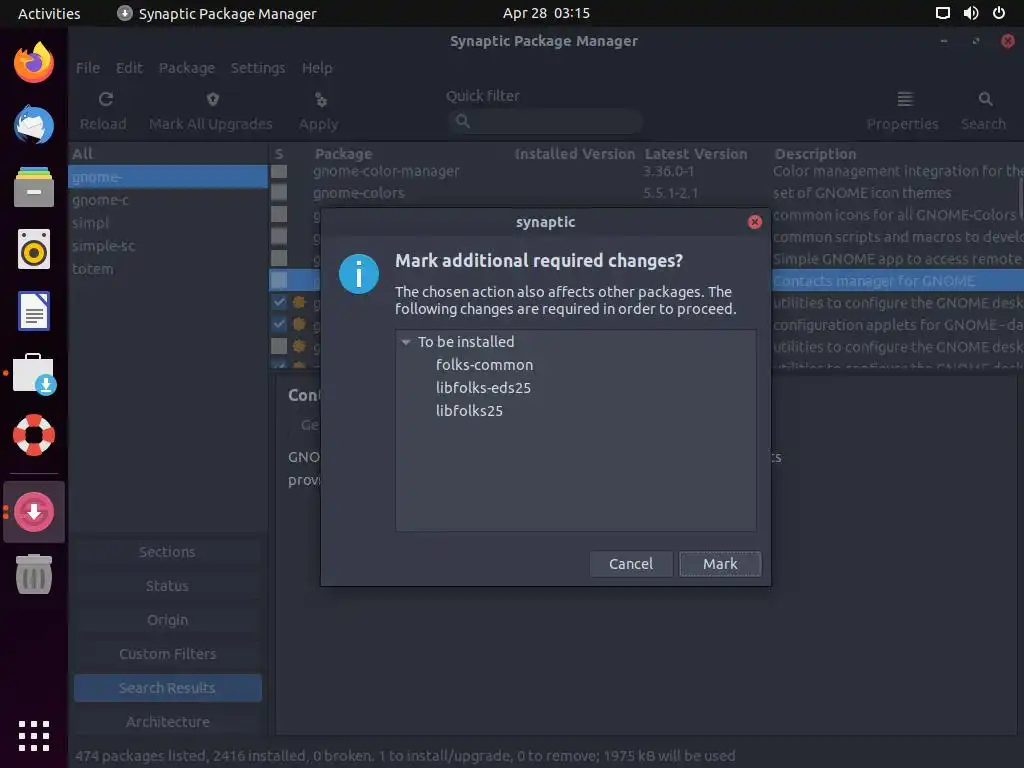The height and width of the screenshot is (768, 1024).
Task: Toggle checkbox for the 'common scripts' row
Action: (279, 236)
